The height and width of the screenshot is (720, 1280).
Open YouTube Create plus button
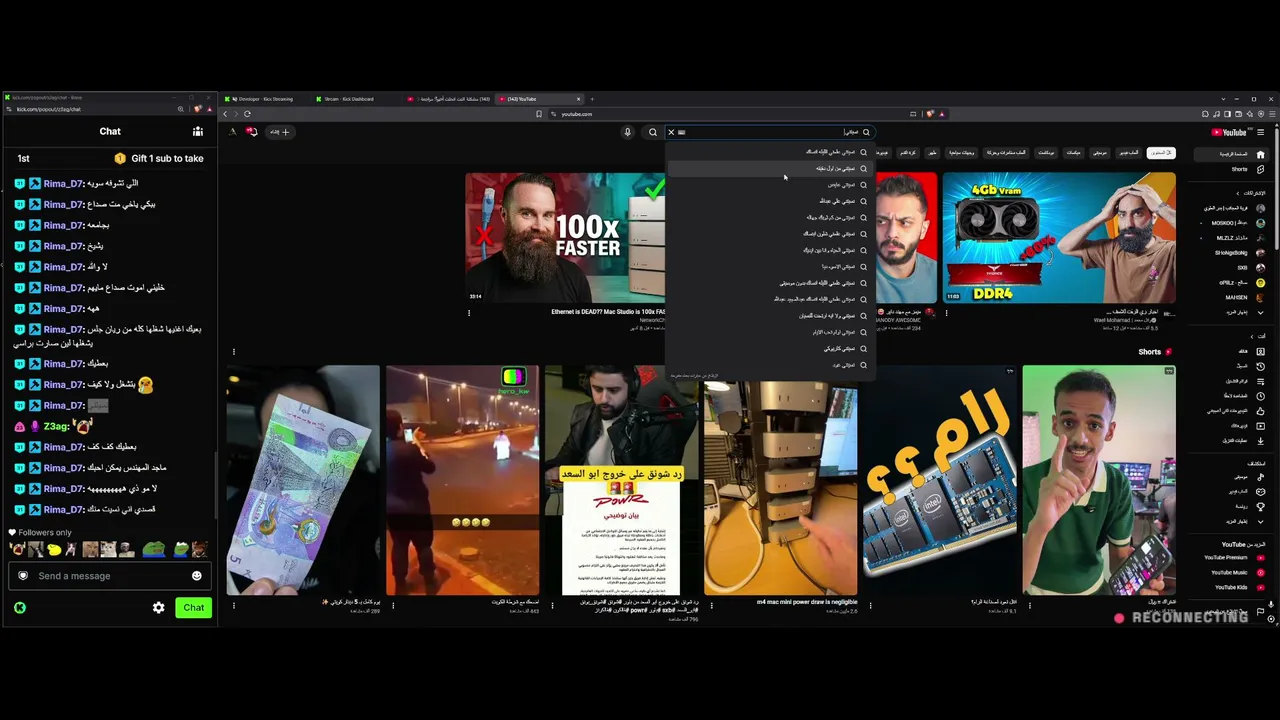click(x=280, y=132)
